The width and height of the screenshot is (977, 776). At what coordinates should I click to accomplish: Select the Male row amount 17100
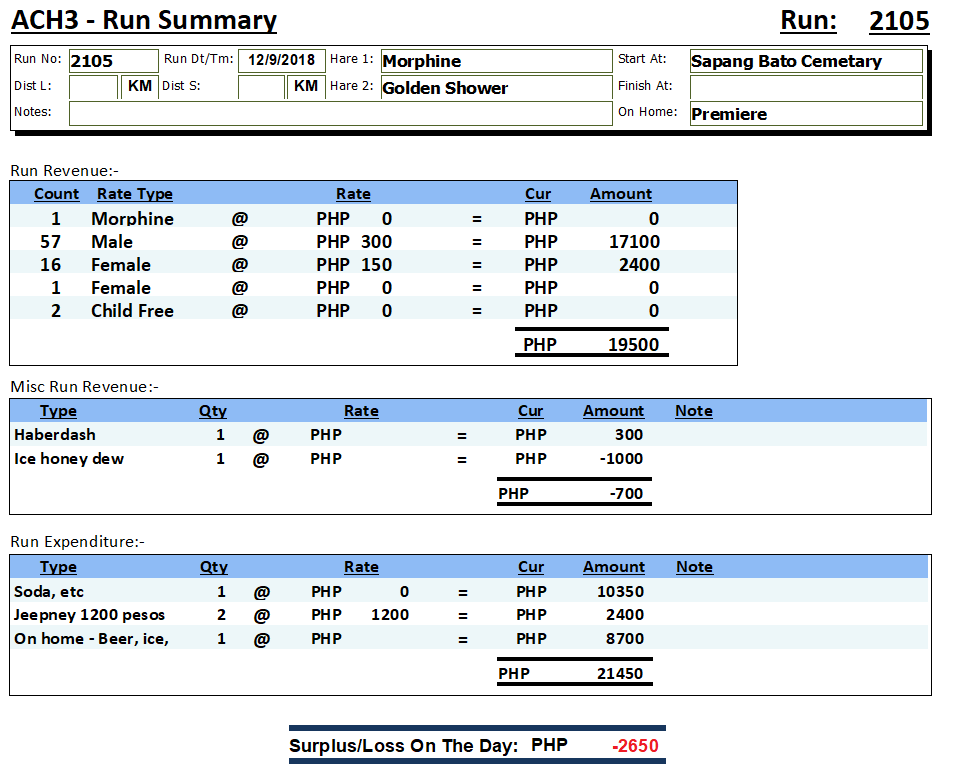coord(634,242)
